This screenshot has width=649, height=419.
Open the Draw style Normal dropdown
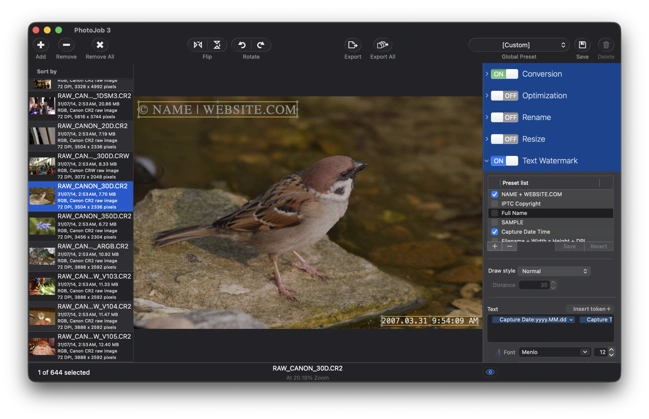pyautogui.click(x=554, y=271)
